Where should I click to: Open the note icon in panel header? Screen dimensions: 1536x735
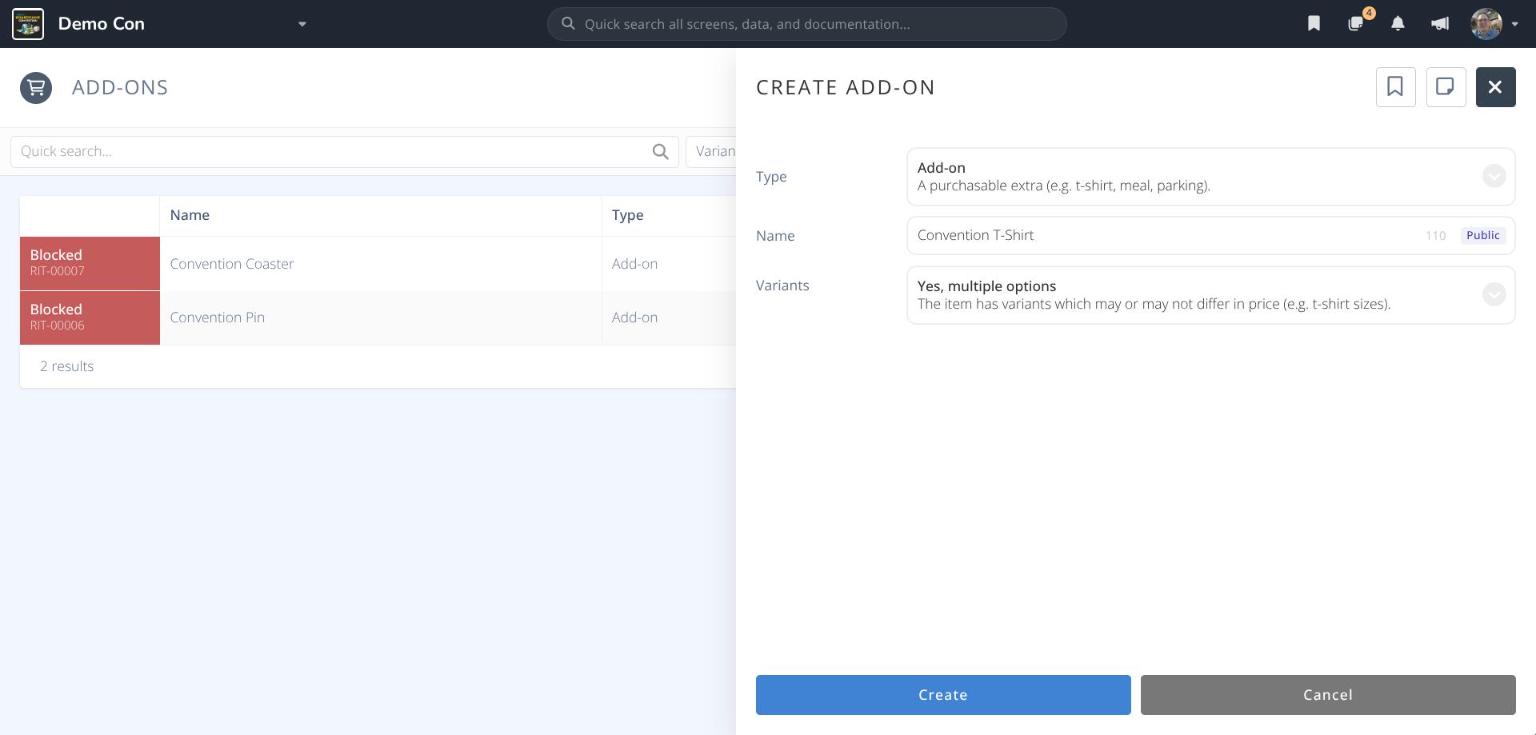pos(1445,87)
